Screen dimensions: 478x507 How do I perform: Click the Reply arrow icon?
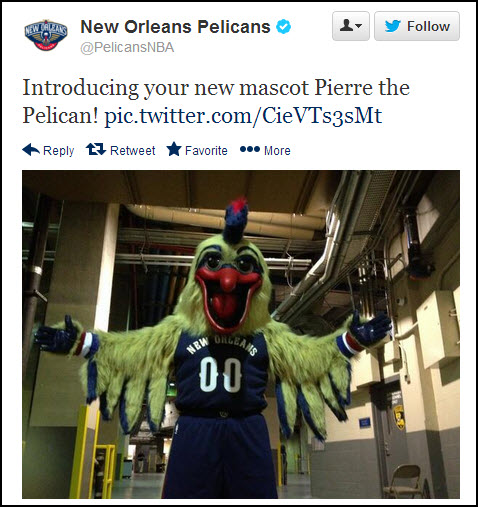click(31, 150)
